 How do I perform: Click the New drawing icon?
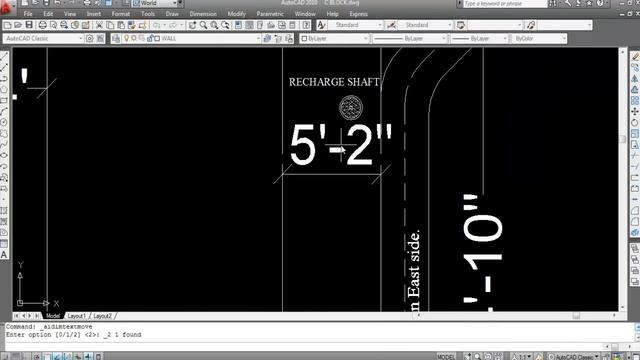pyautogui.click(x=7, y=25)
